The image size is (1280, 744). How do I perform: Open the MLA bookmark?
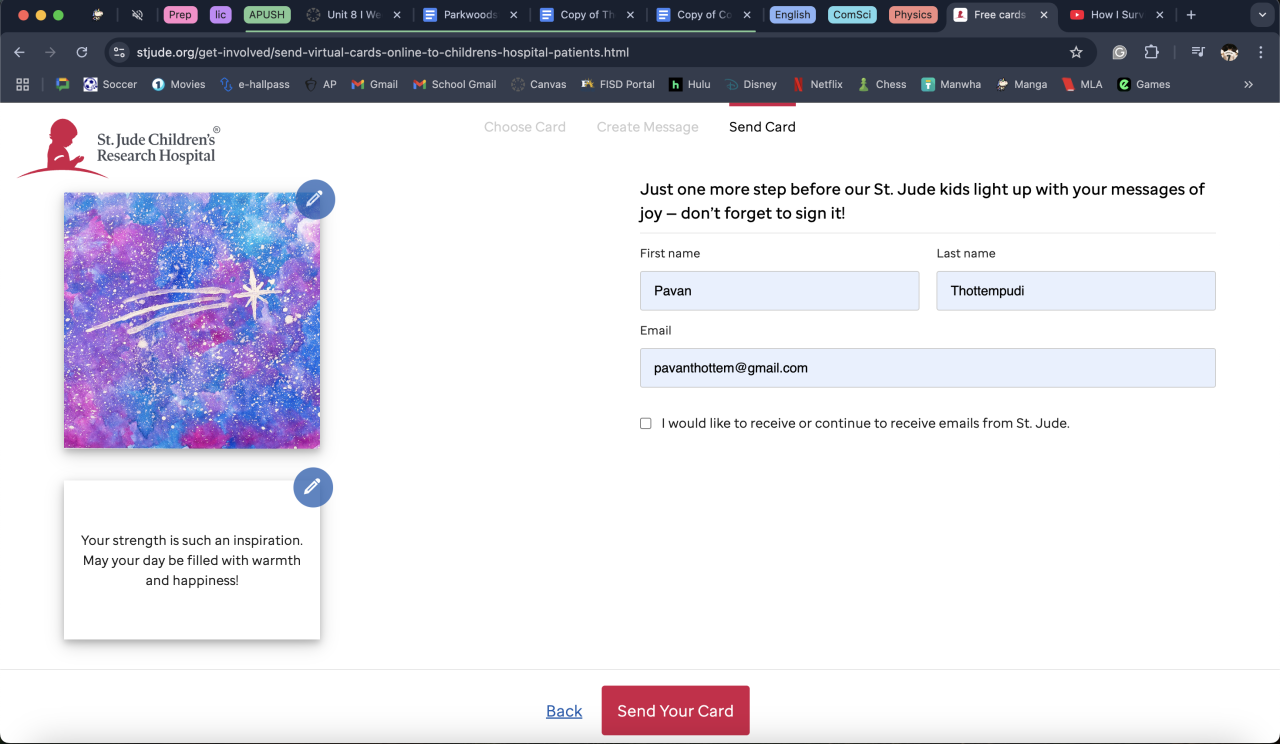point(1081,84)
